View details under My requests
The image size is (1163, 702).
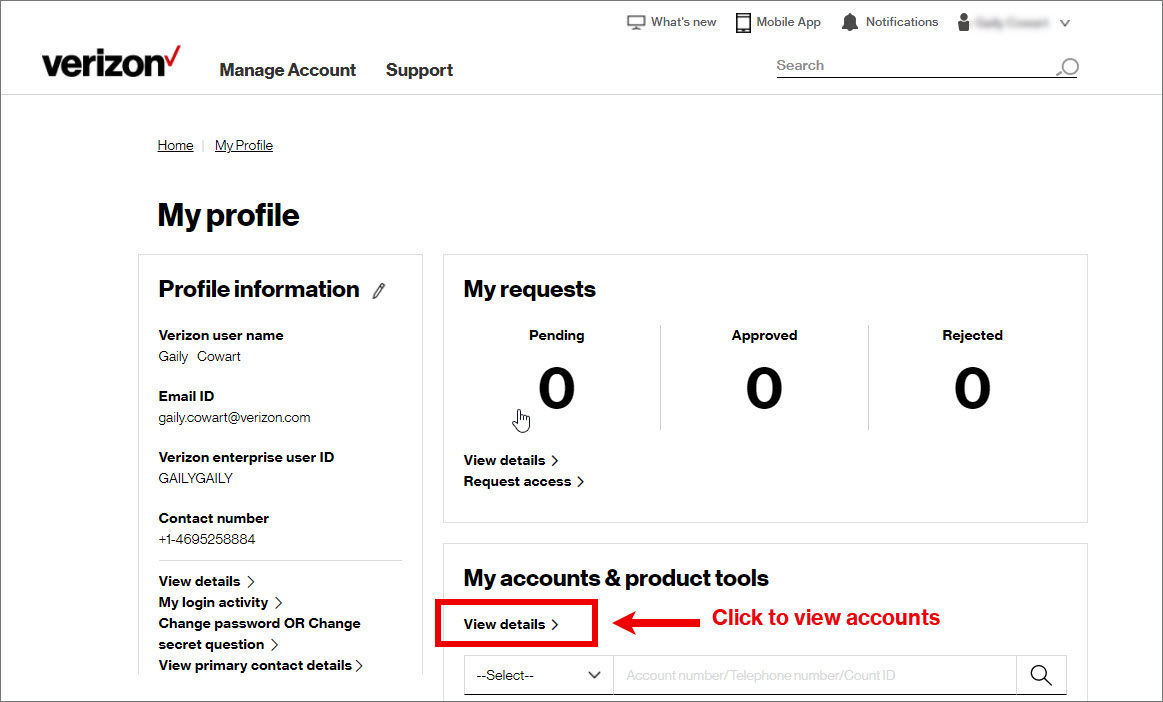tap(511, 461)
